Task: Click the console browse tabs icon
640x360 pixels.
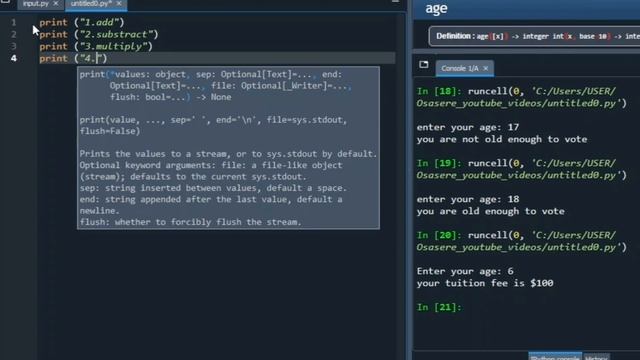Action: pyautogui.click(x=424, y=64)
